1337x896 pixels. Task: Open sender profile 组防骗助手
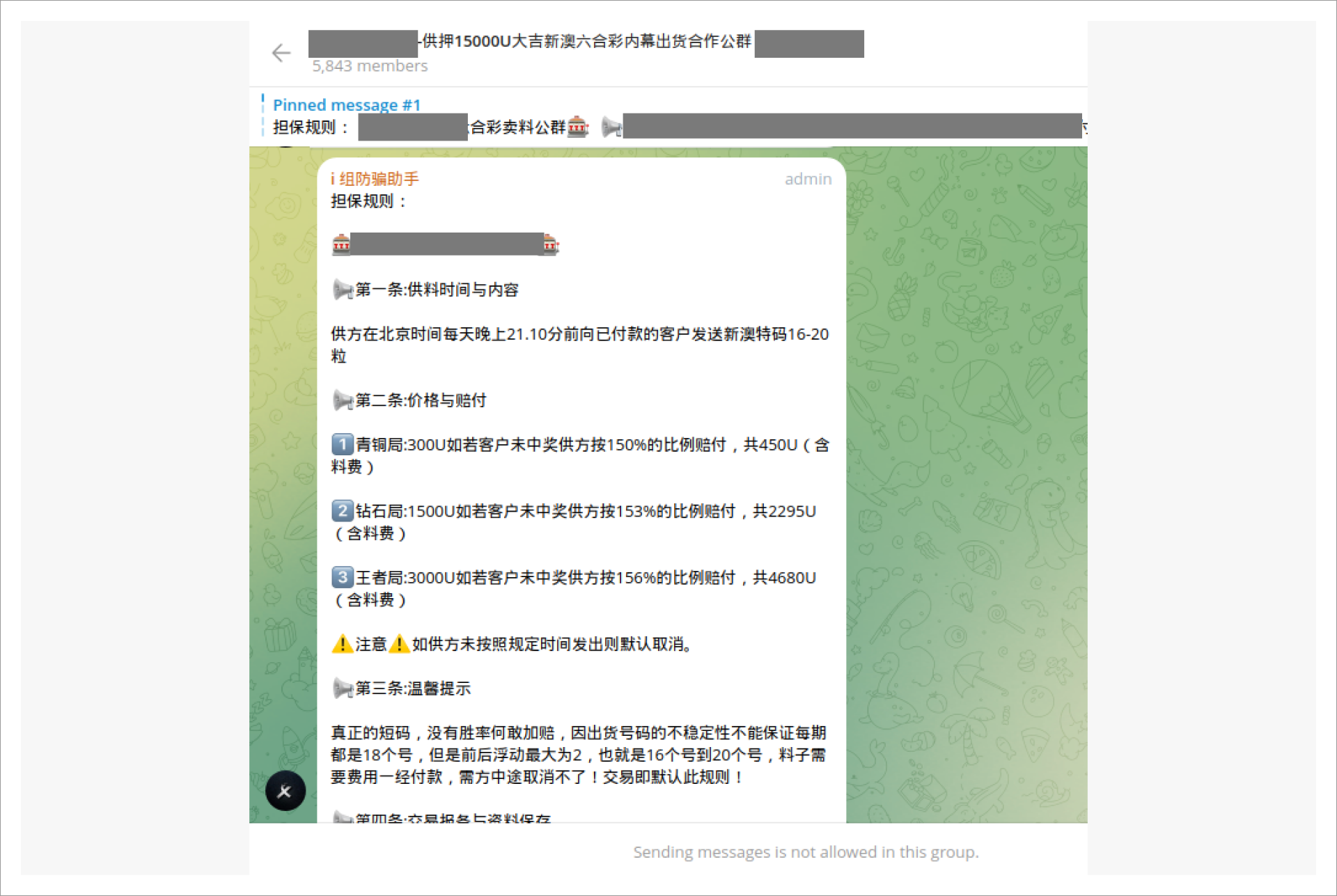click(375, 179)
